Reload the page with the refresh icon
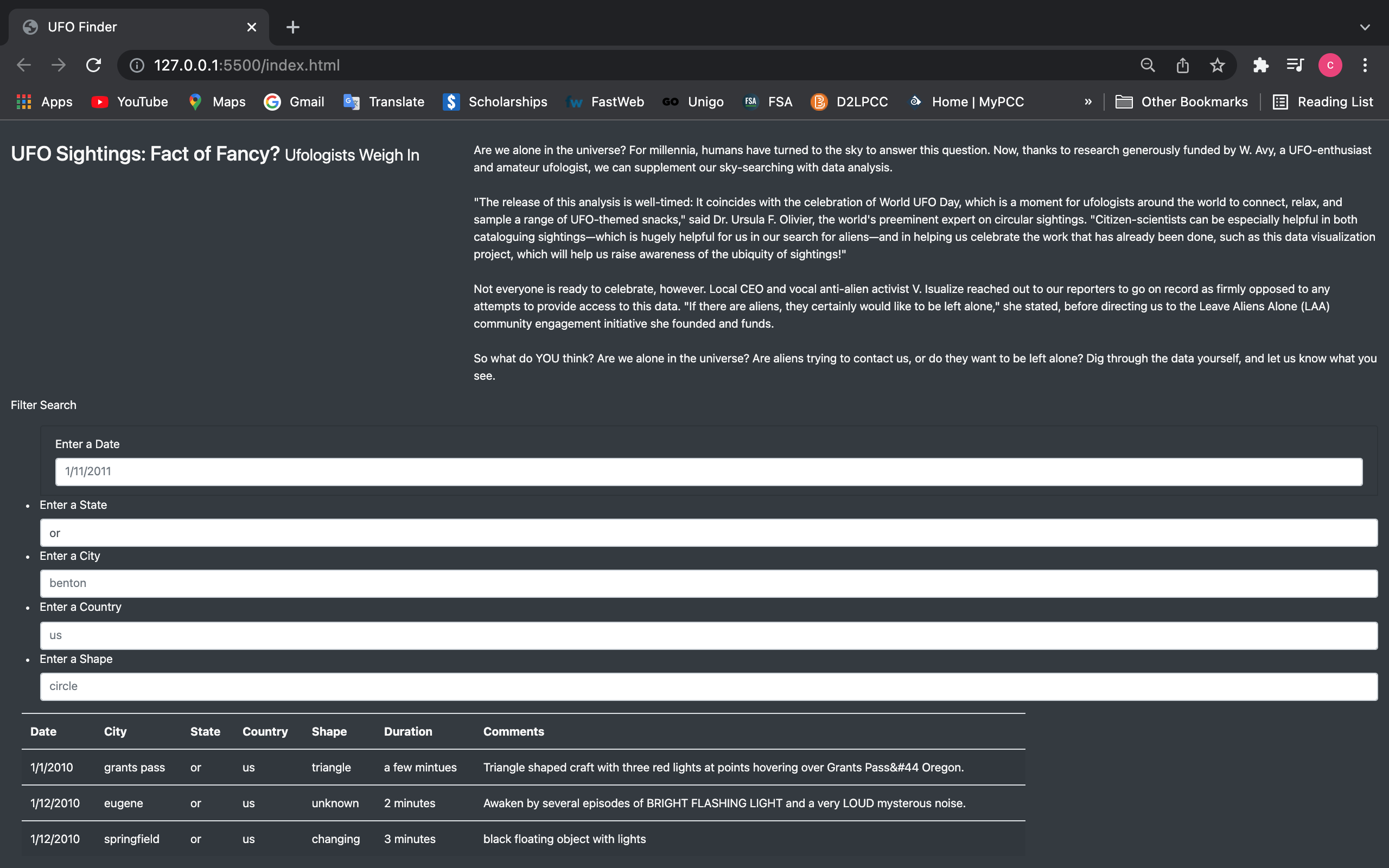 click(x=93, y=65)
